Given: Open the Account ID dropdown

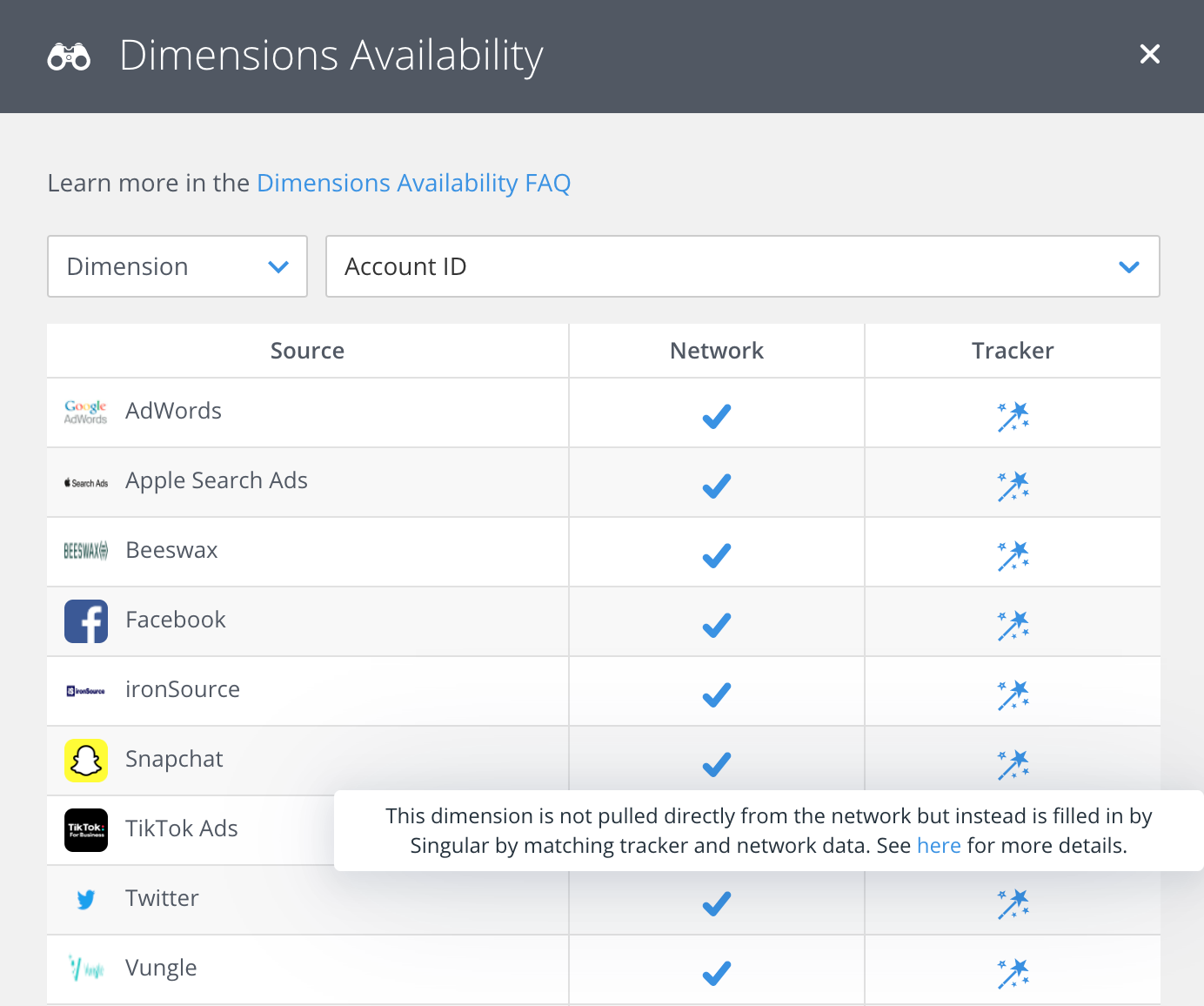Looking at the screenshot, I should [743, 266].
